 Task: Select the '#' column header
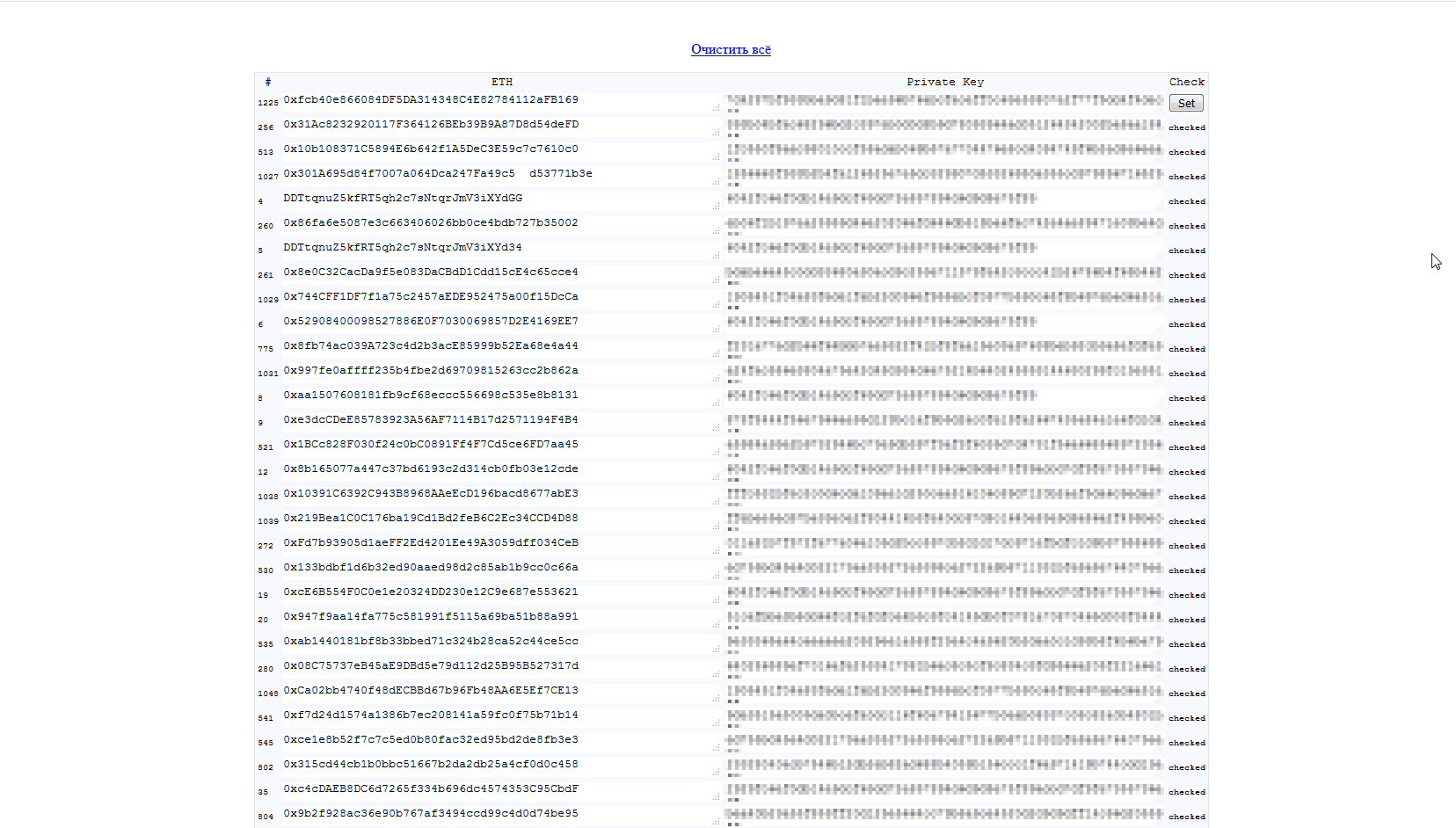tap(268, 82)
